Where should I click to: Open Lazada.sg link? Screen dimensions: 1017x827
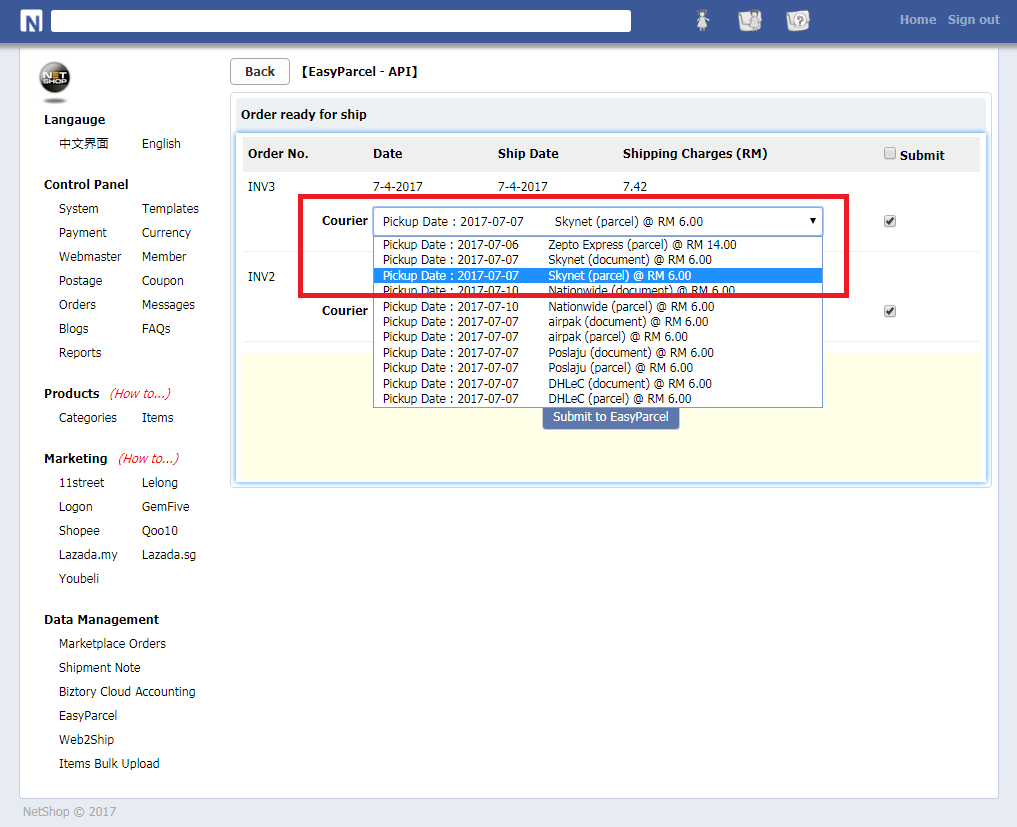(169, 555)
